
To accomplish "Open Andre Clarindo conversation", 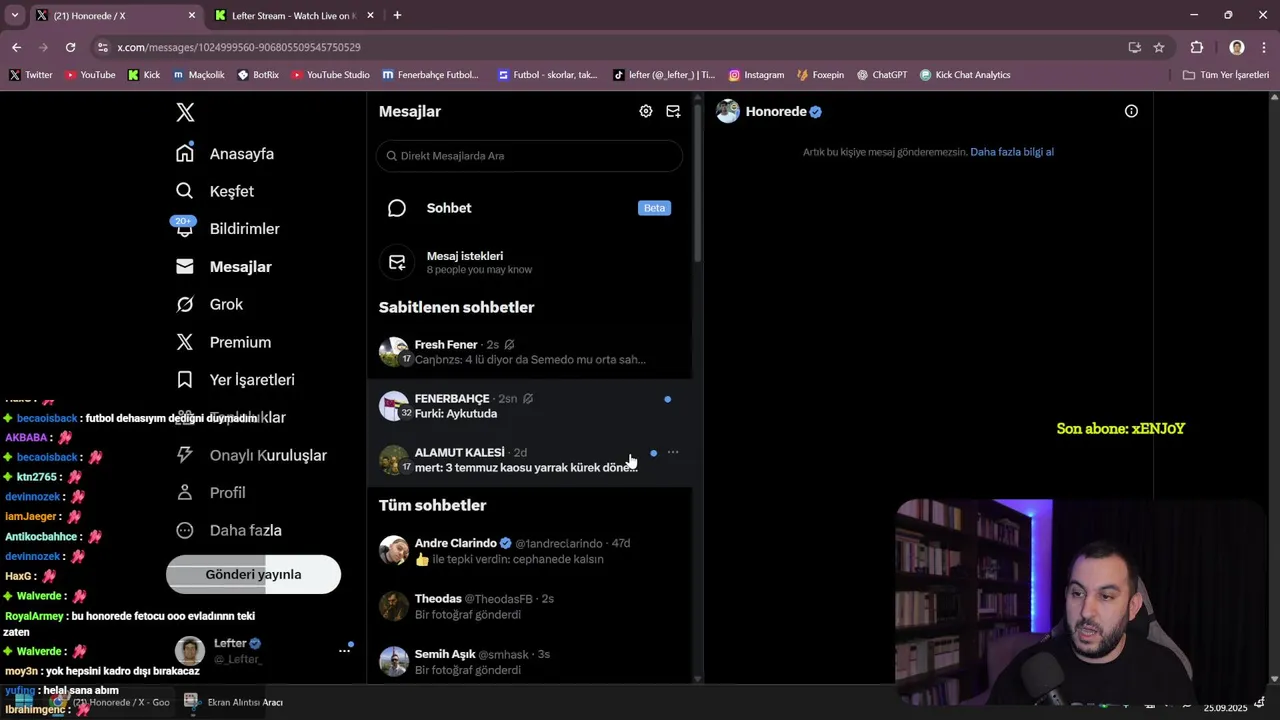I will point(529,551).
